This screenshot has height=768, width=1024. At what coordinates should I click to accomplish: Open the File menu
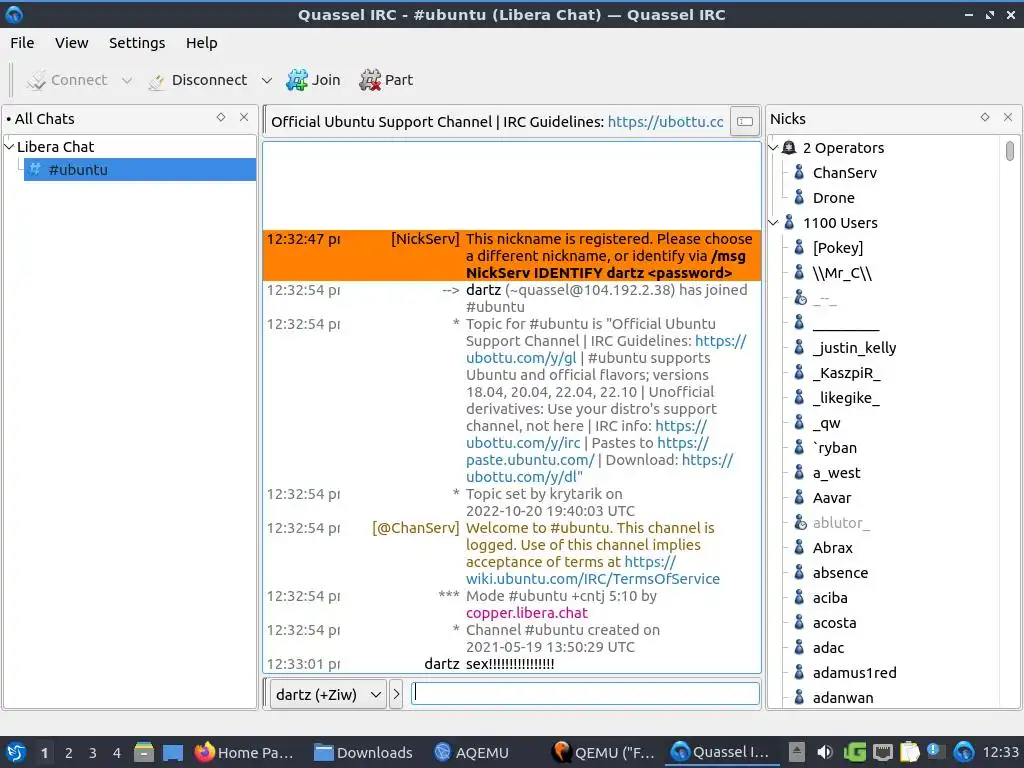[x=22, y=43]
